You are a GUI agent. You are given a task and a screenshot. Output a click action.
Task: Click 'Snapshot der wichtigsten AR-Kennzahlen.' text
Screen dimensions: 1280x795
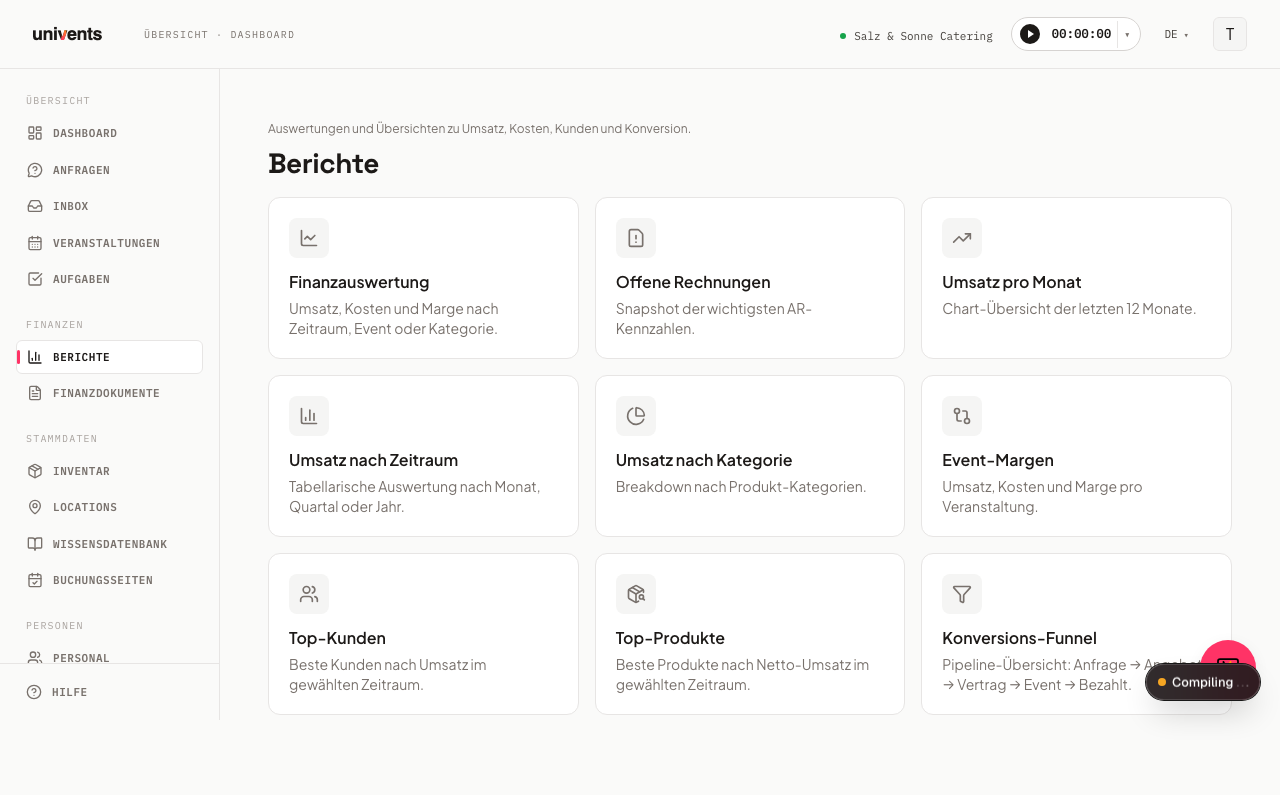tap(714, 319)
